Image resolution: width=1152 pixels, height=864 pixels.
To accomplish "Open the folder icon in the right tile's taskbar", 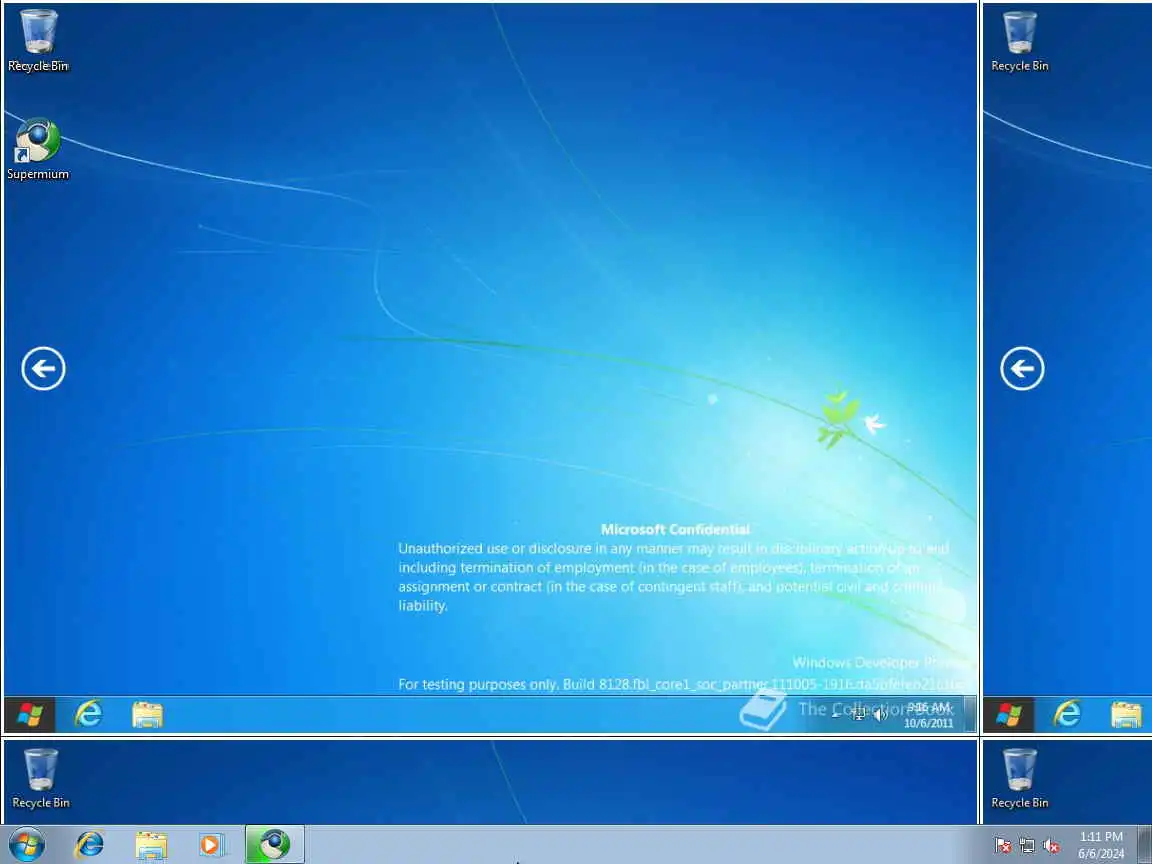I will coord(1126,715).
